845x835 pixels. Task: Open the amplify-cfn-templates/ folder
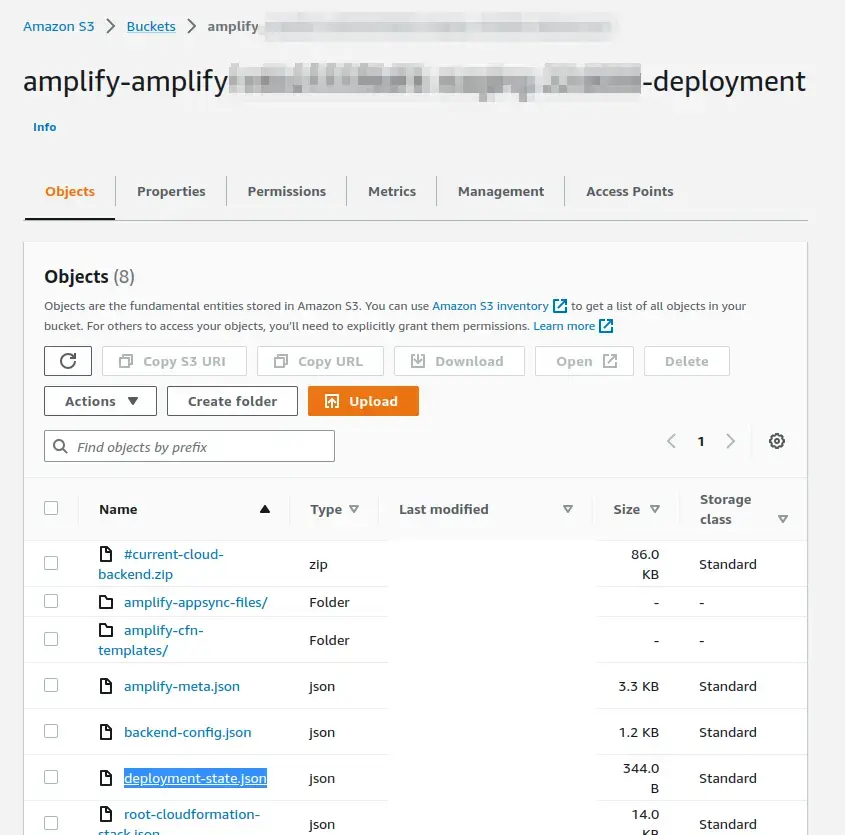pos(151,640)
